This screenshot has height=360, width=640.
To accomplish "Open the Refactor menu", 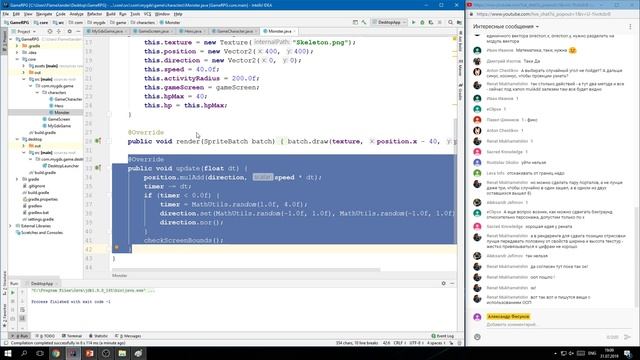I will pos(95,14).
